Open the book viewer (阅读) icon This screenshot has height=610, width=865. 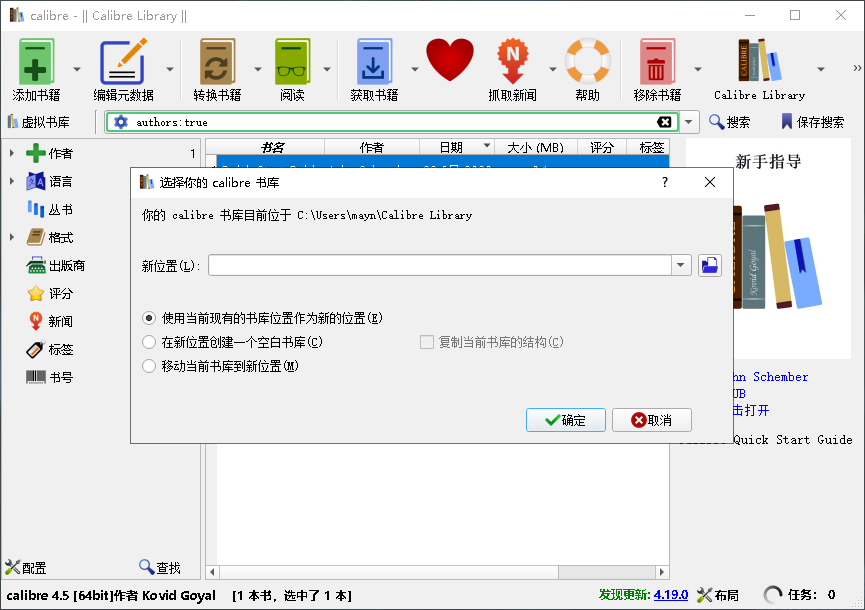292,62
